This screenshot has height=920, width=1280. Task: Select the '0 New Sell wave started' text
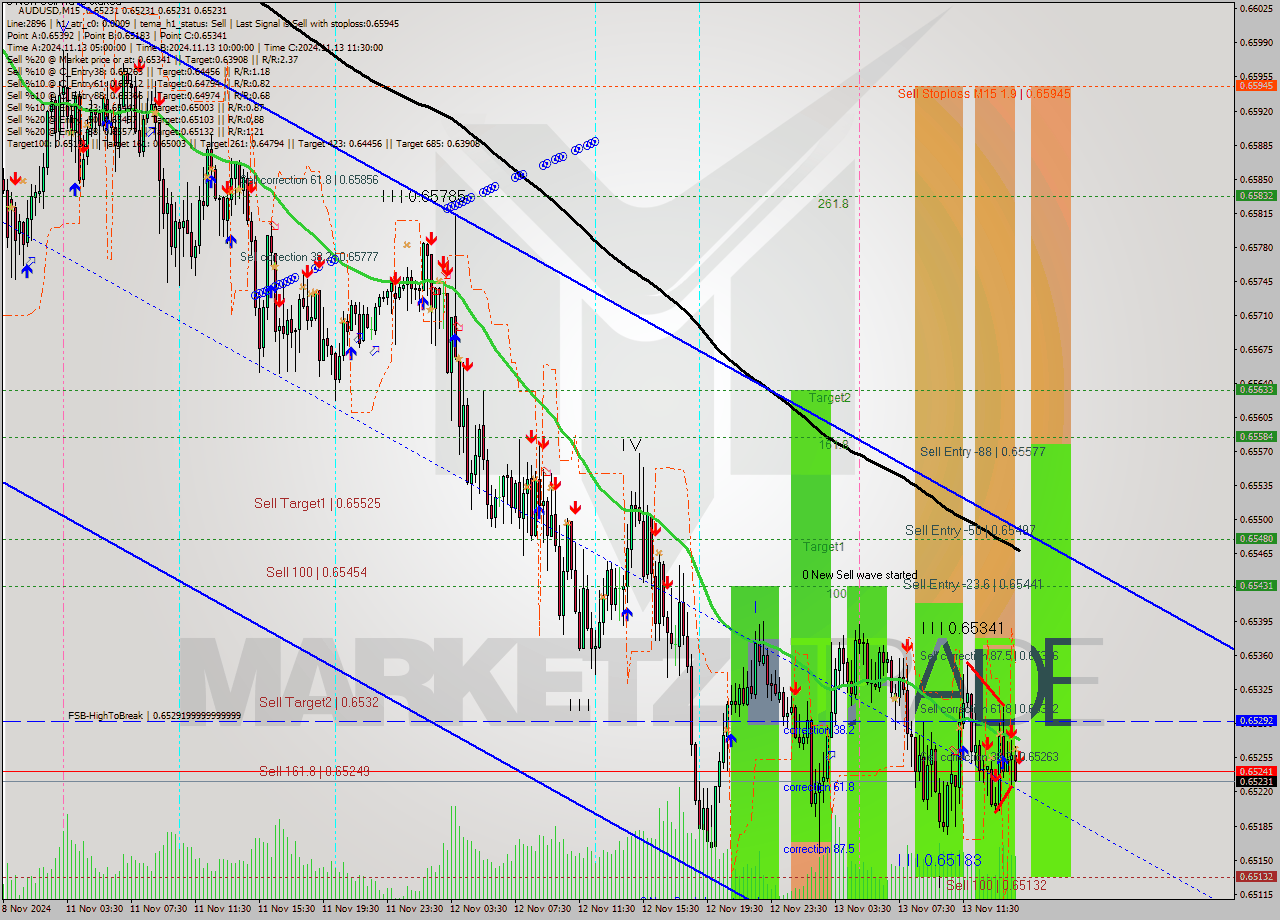(859, 575)
